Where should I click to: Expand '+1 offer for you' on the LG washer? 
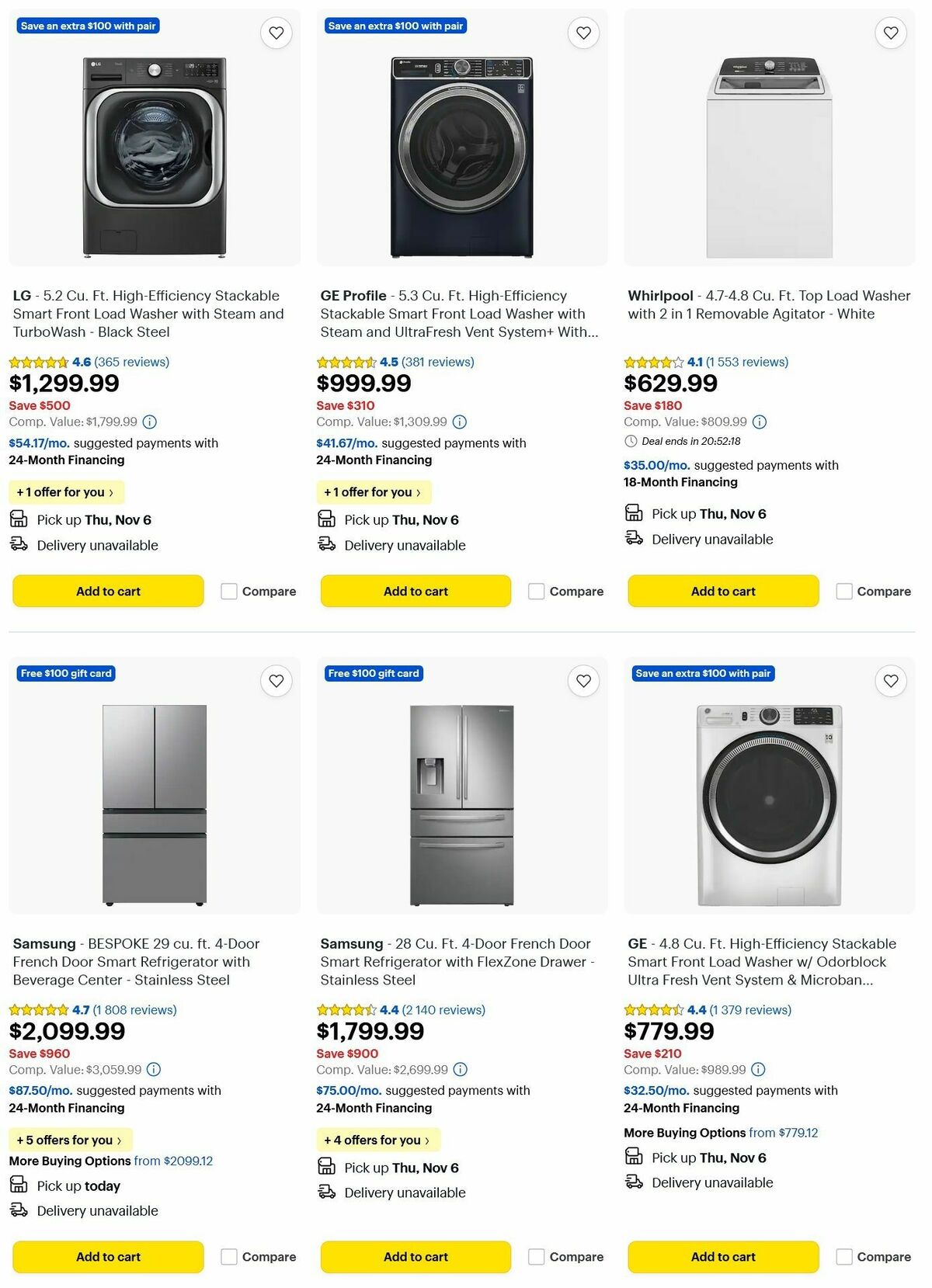click(x=66, y=491)
